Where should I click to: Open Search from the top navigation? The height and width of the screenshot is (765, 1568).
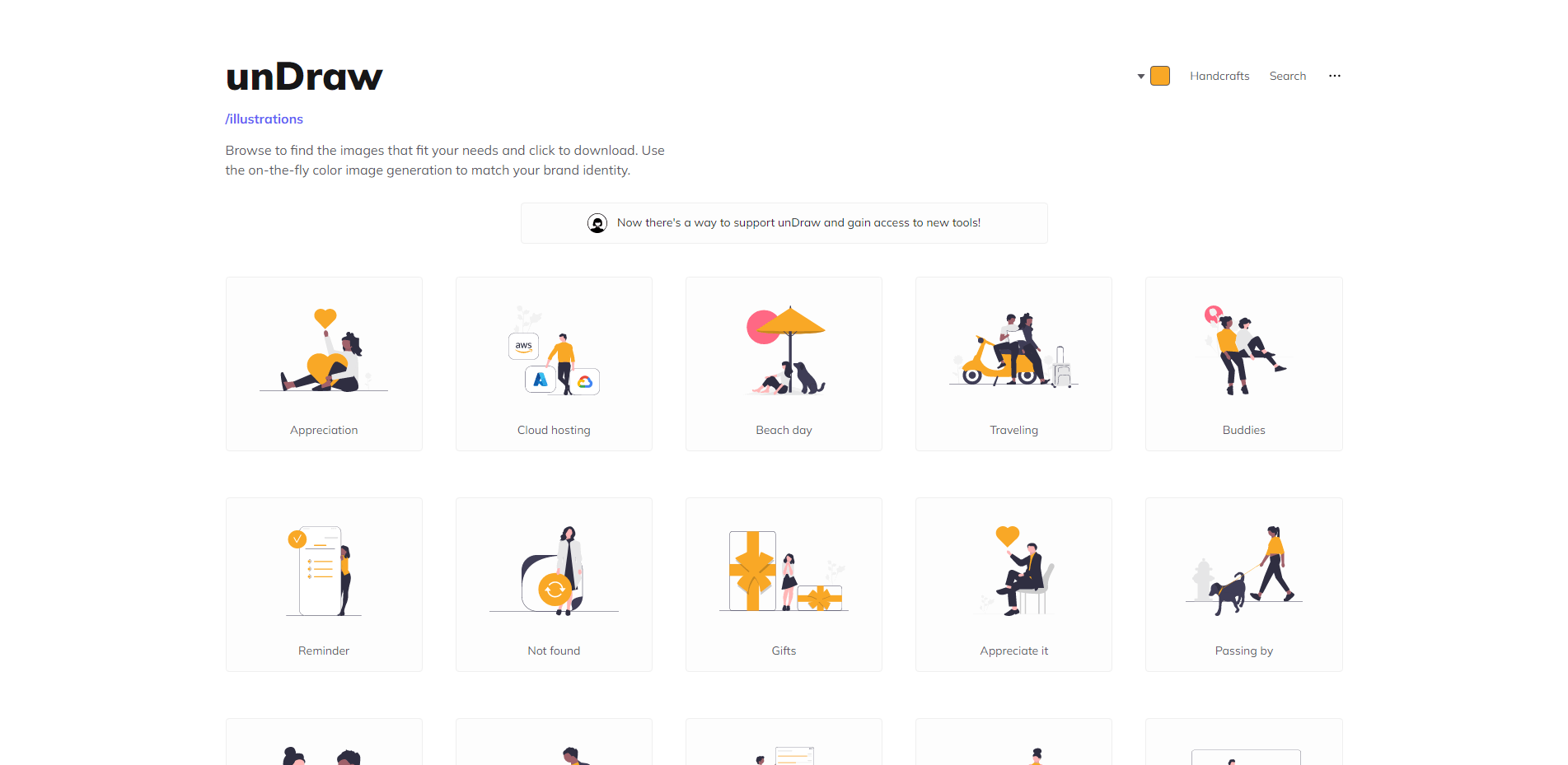coord(1288,76)
